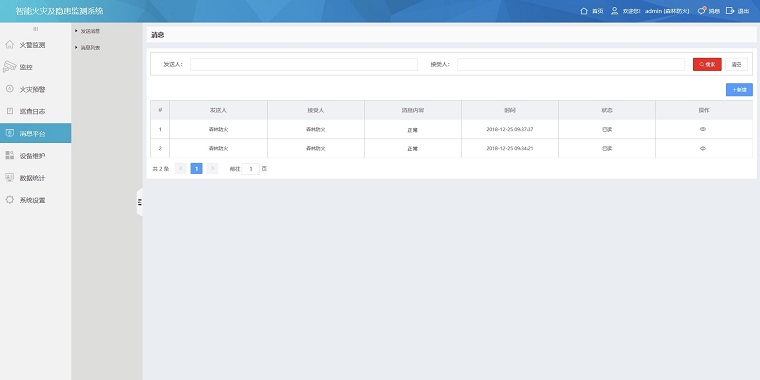Click the red 搜索 search button
This screenshot has height=380, width=760.
pos(707,64)
